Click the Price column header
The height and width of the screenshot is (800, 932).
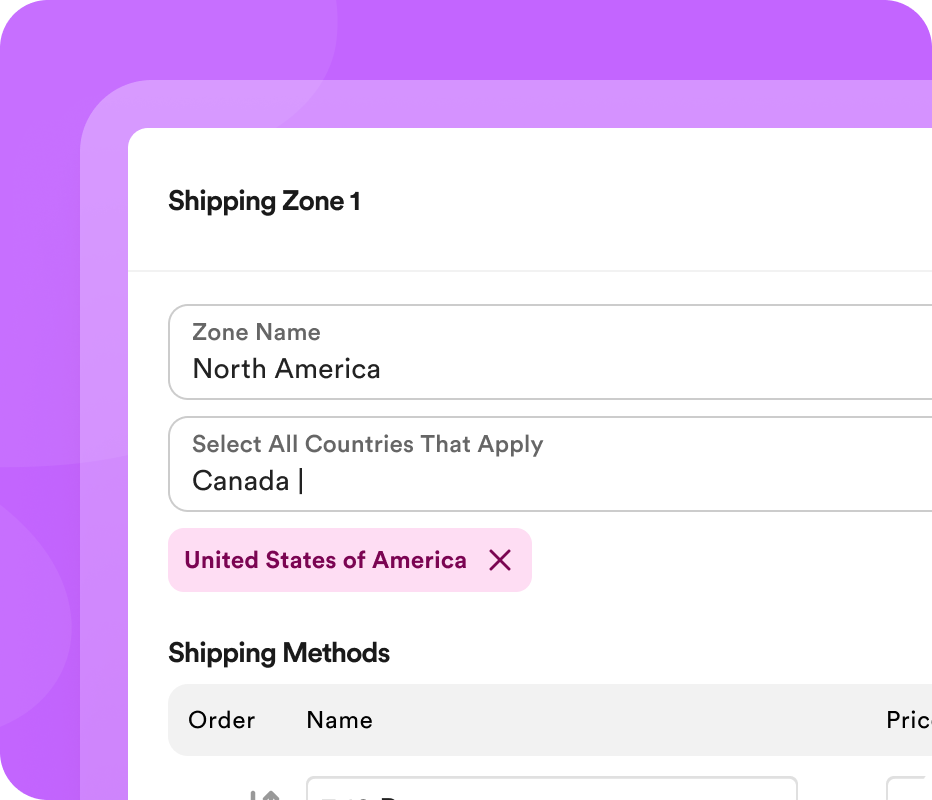click(908, 720)
